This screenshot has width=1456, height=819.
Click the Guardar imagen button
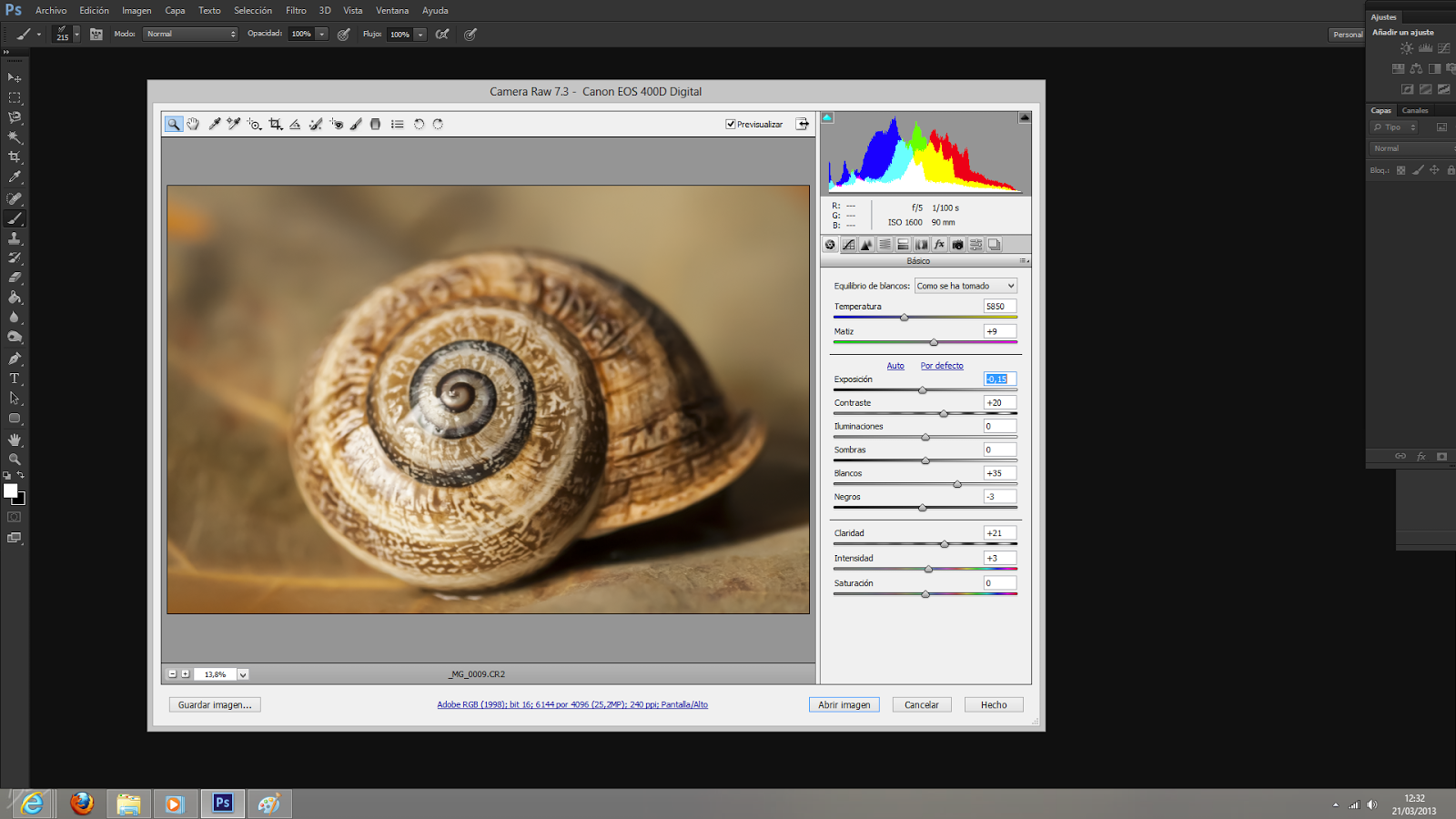(215, 704)
